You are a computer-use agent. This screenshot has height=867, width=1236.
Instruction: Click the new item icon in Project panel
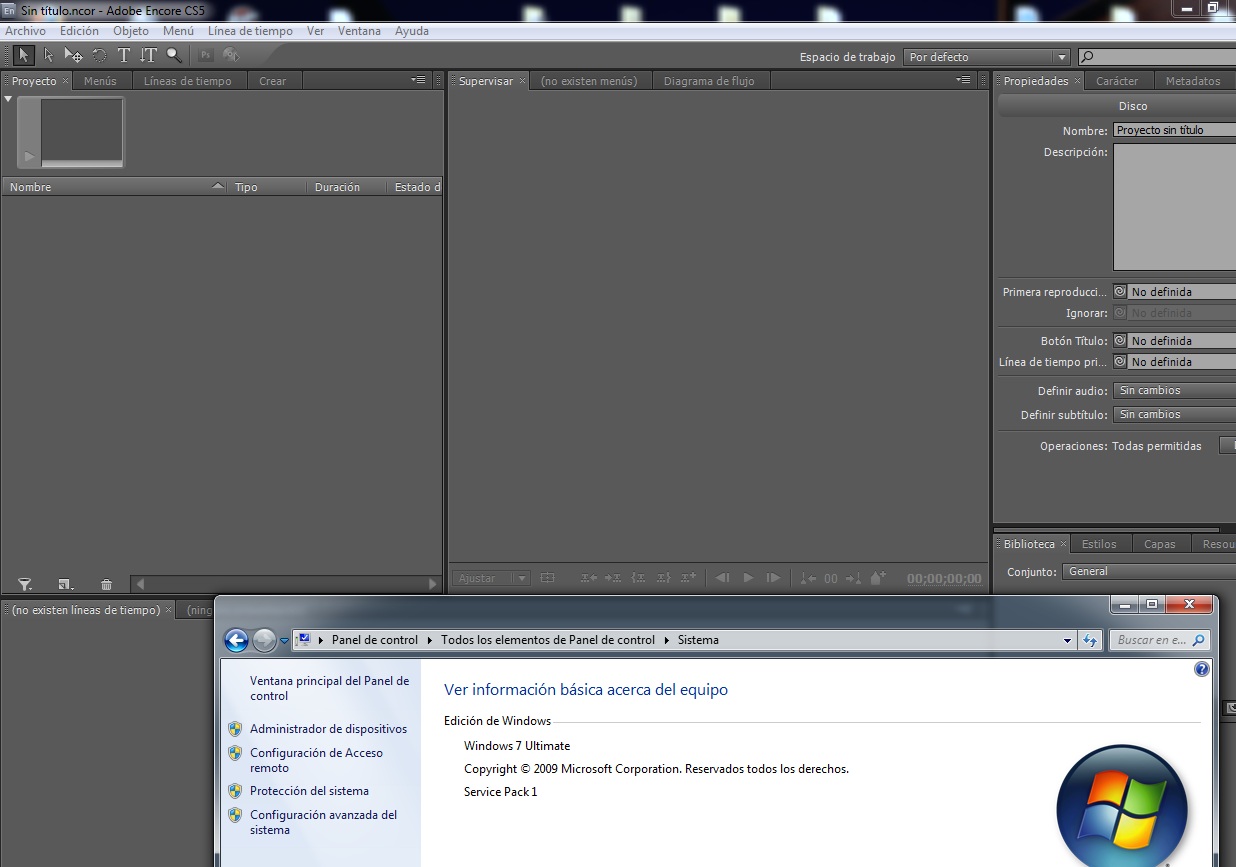point(65,584)
